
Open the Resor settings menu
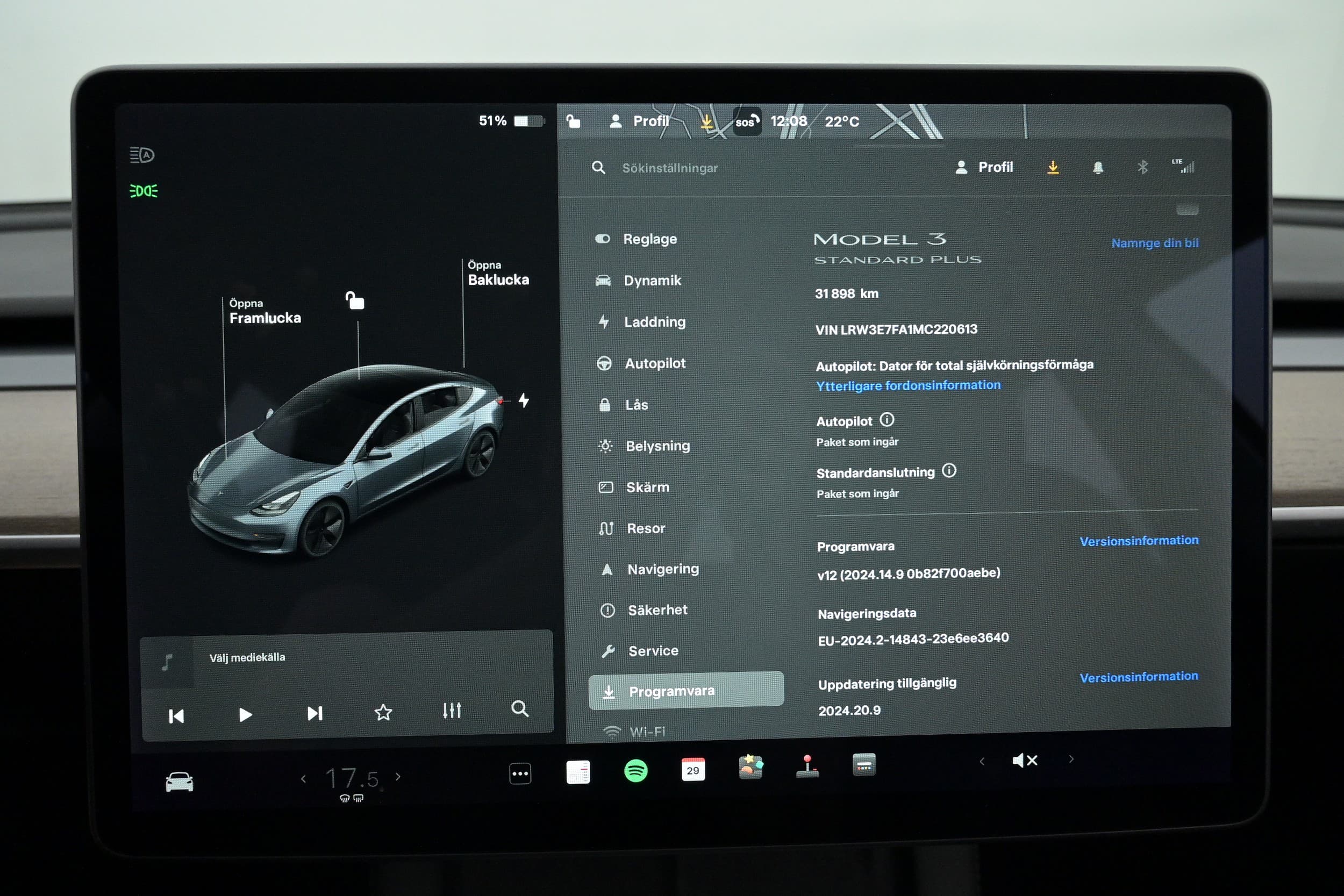point(632,528)
